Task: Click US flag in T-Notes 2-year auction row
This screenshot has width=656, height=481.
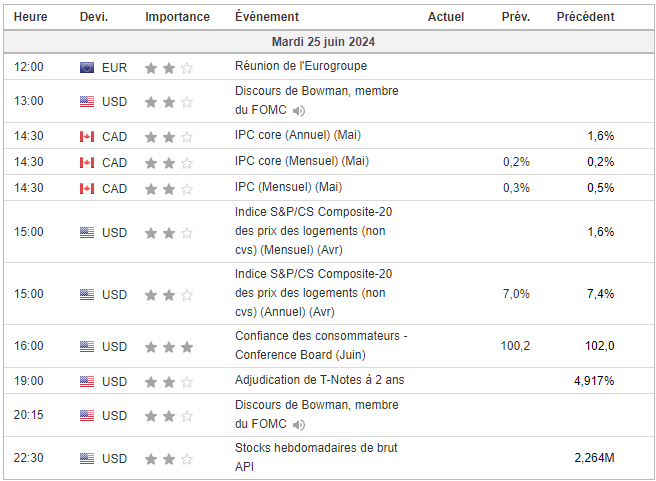Action: click(87, 381)
